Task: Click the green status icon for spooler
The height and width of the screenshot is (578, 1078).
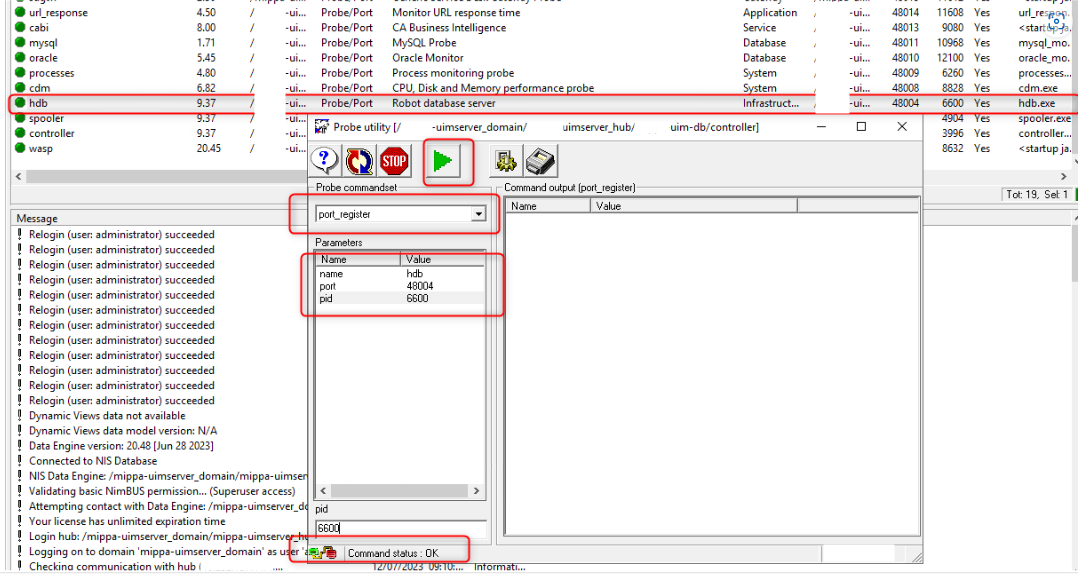Action: pos(20,118)
